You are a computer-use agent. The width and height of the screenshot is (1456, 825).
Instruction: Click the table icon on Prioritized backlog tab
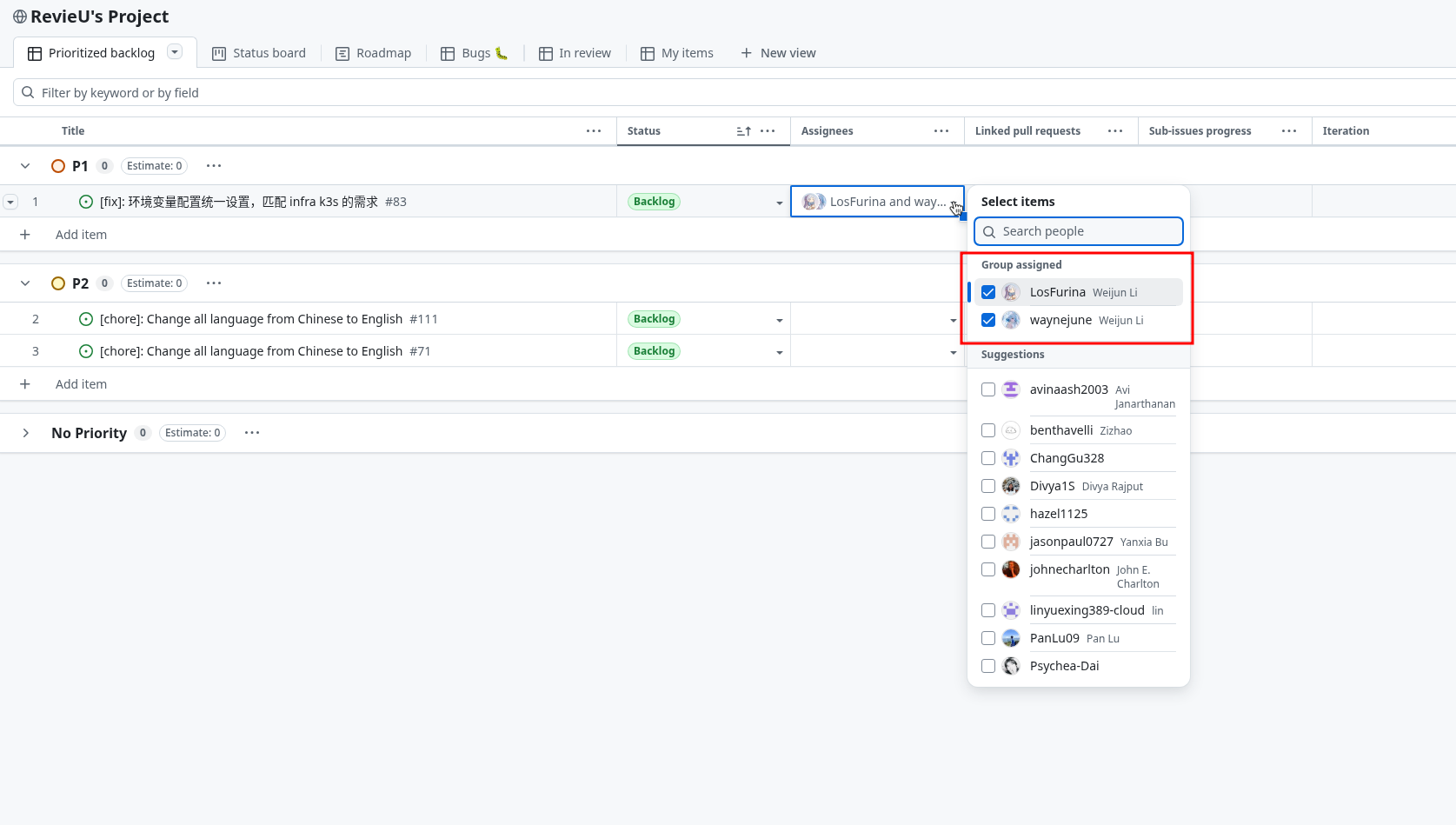tap(35, 52)
